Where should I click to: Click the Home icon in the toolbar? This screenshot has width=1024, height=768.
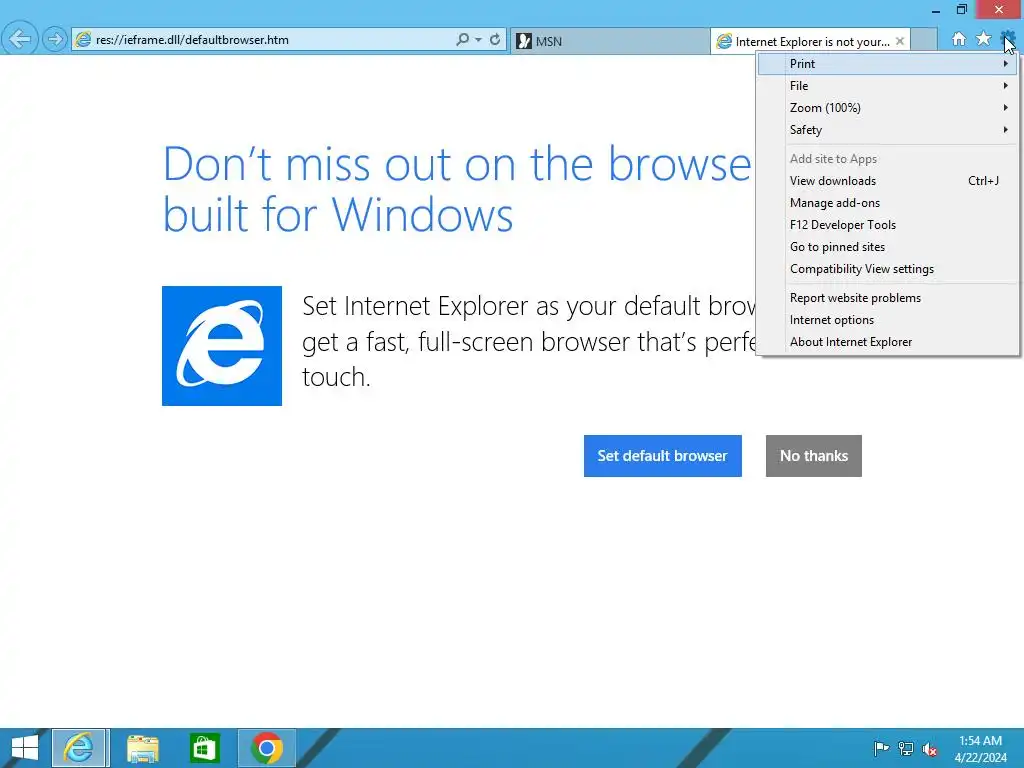point(959,39)
